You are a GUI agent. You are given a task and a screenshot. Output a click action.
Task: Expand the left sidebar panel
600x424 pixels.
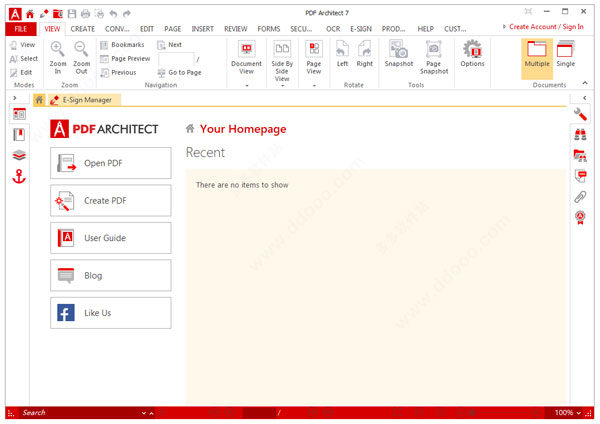coord(15,98)
